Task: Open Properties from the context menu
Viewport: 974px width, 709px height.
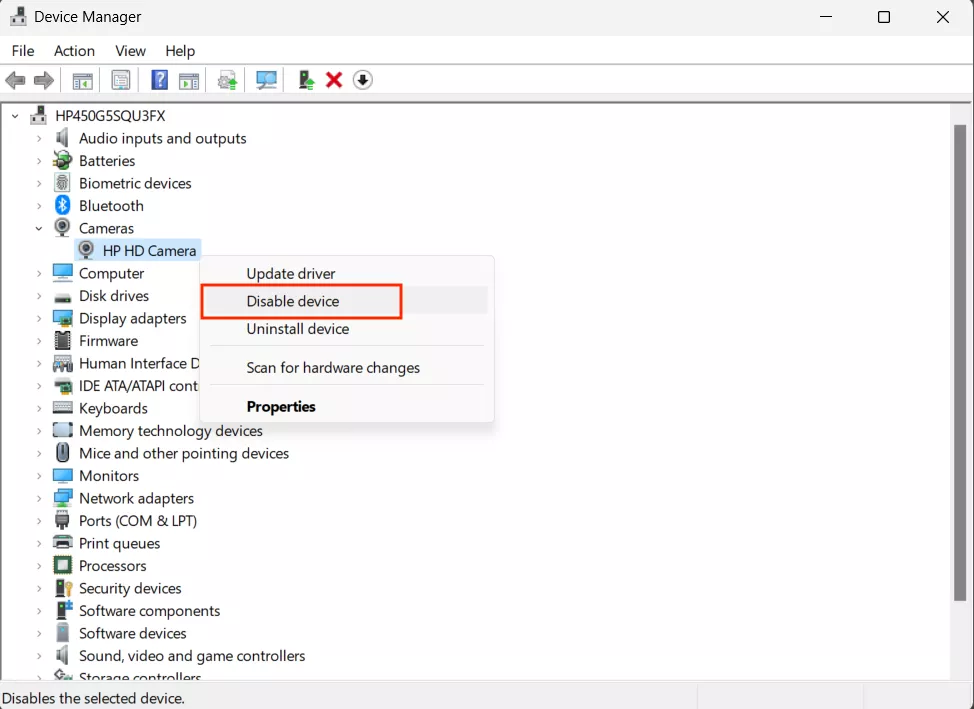Action: click(281, 406)
